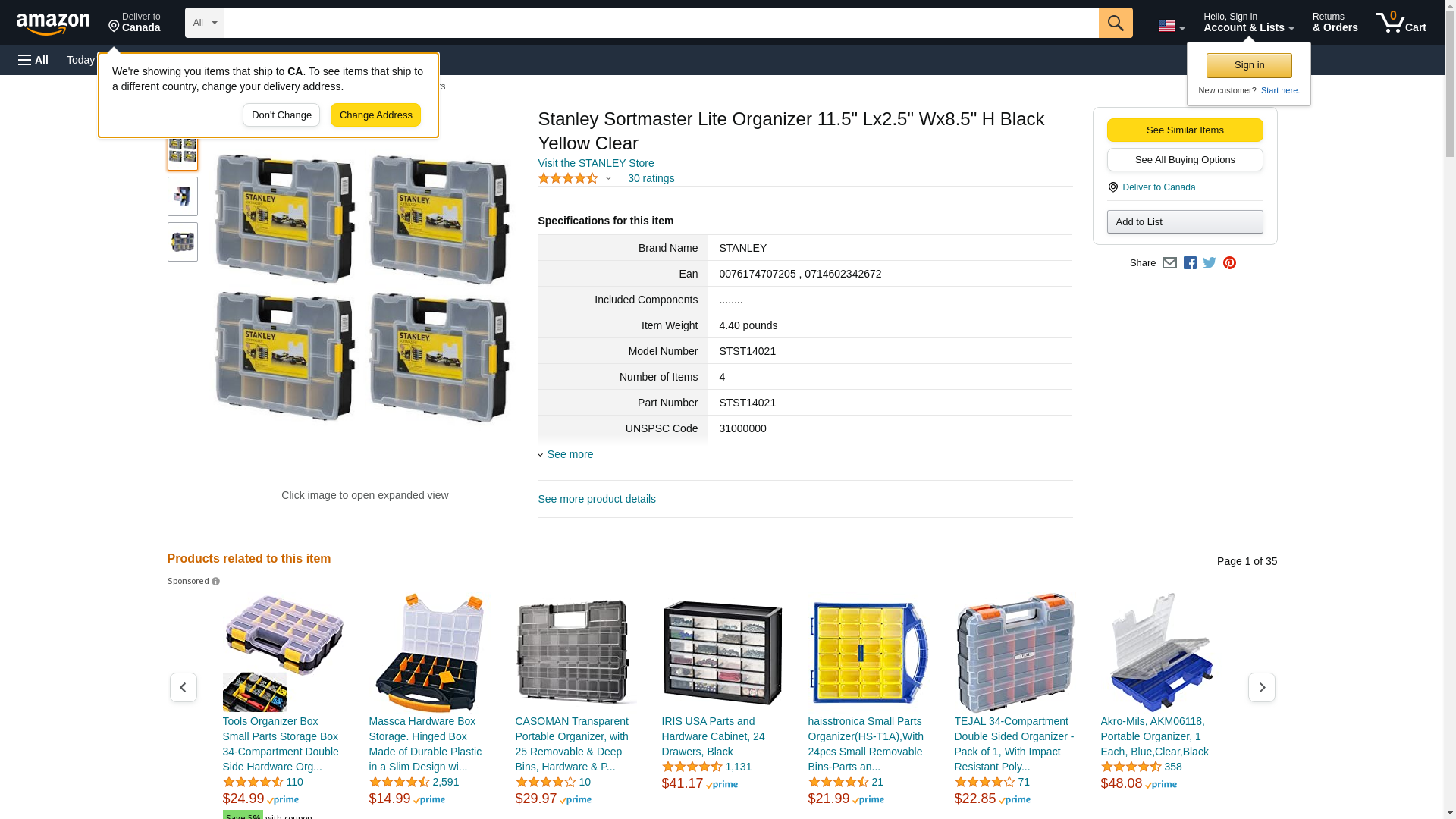Viewport: 1456px width, 819px height.
Task: Select the second product thumbnail image
Action: pyautogui.click(x=183, y=196)
